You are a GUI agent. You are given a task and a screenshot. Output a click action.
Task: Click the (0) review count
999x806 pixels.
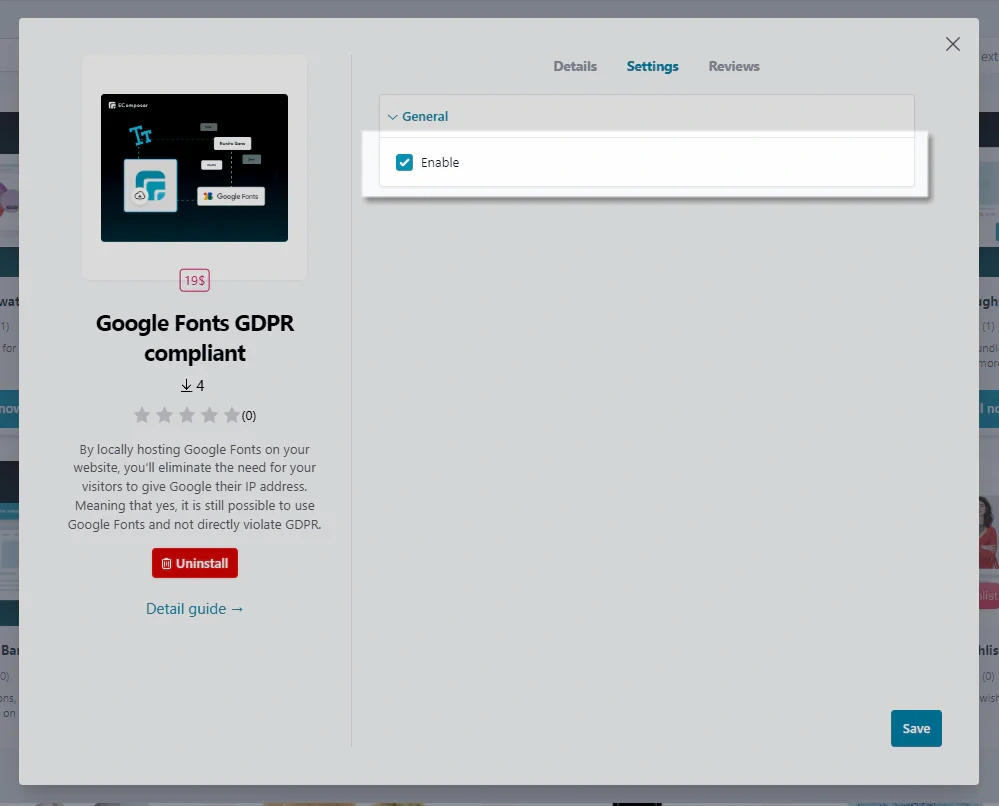coord(249,416)
